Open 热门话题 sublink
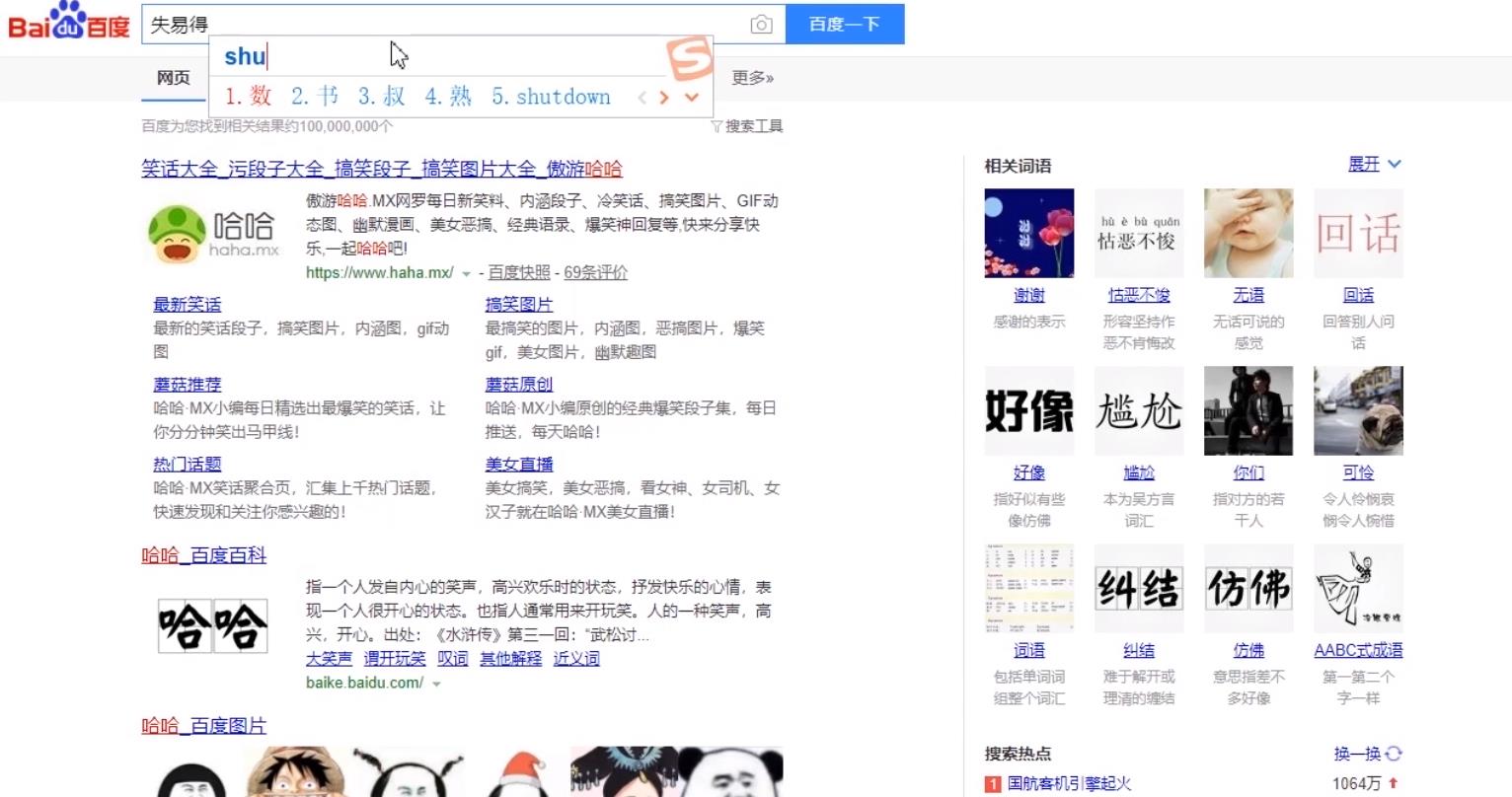This screenshot has height=797, width=1512. click(x=188, y=465)
